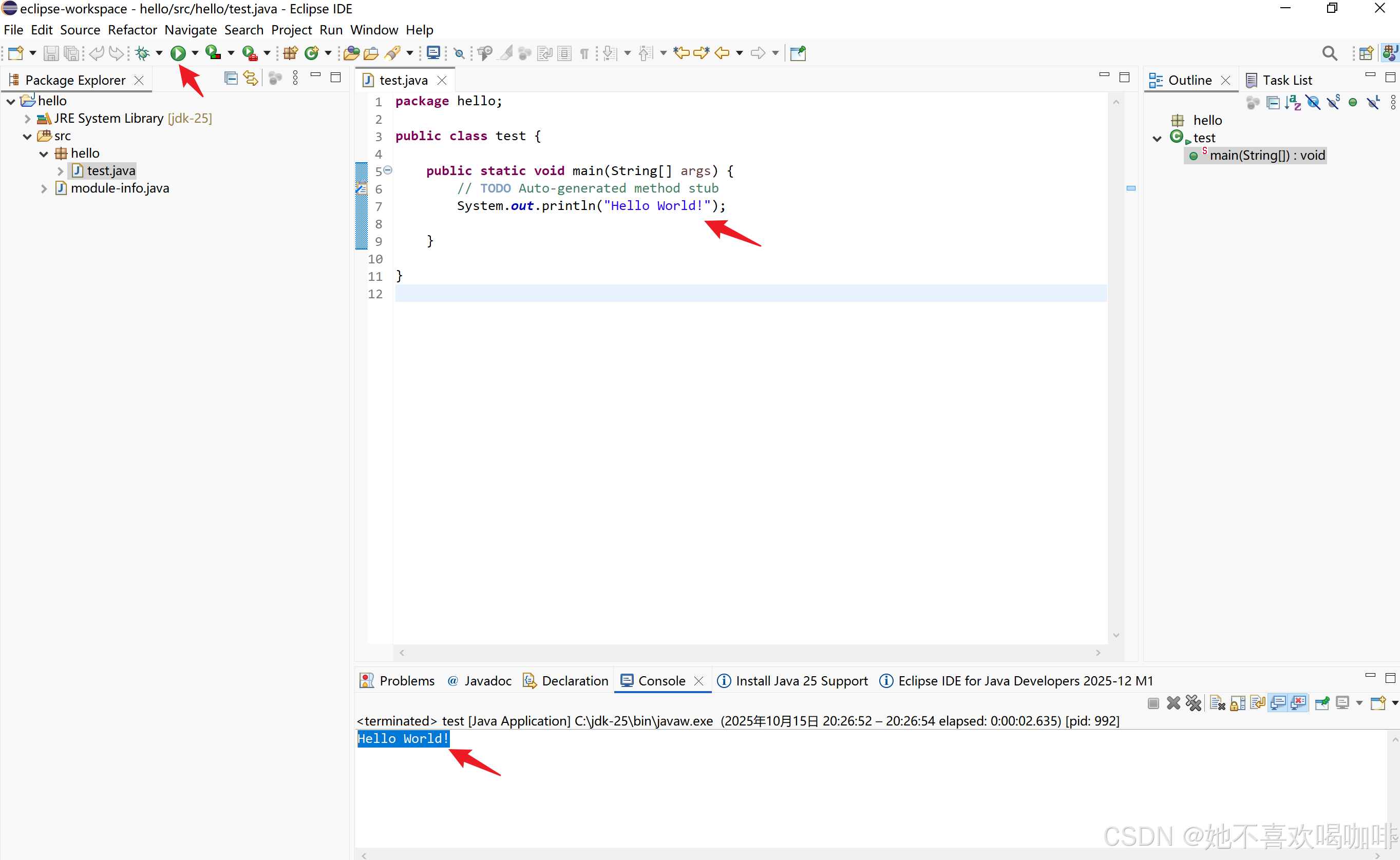Toggle Word Wrap in the Console
This screenshot has width=1400, height=860.
(1258, 703)
